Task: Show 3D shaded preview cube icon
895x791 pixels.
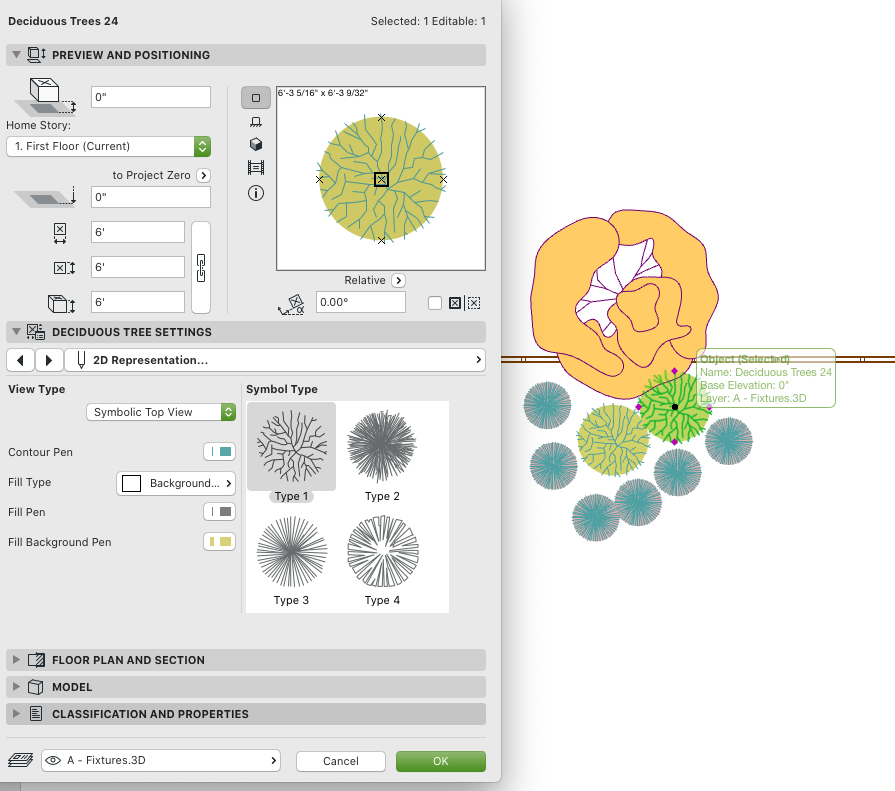Action: [256, 144]
